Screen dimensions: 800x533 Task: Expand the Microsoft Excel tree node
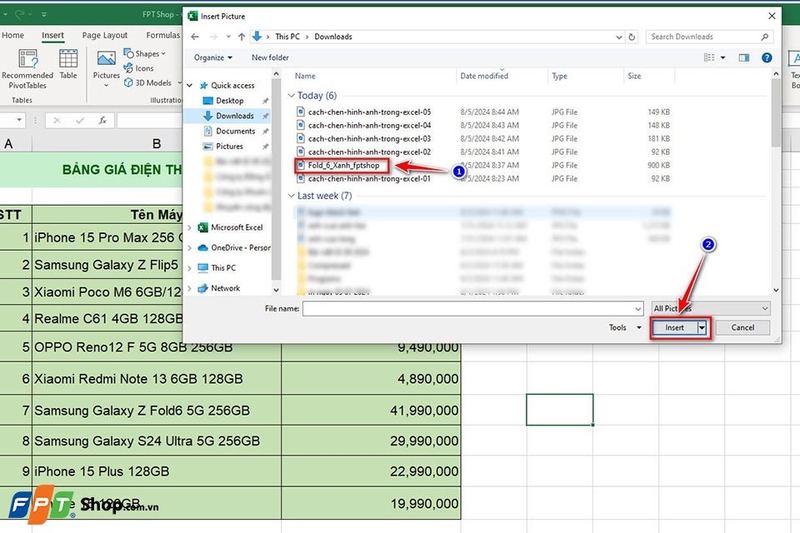pyautogui.click(x=190, y=227)
